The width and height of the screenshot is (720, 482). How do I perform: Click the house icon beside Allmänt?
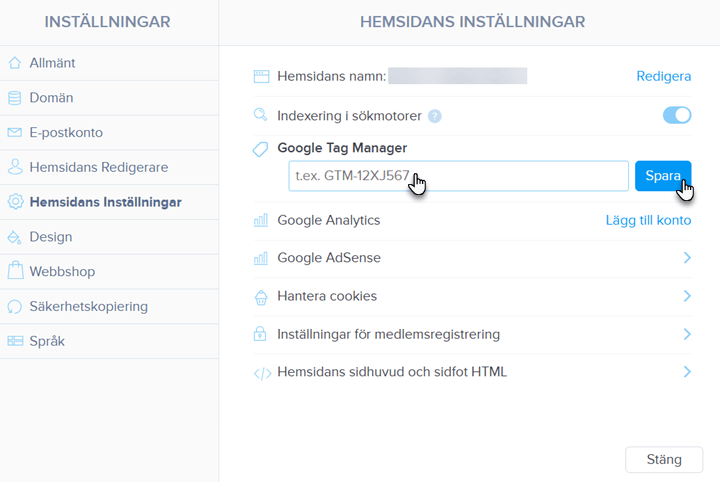(15, 63)
